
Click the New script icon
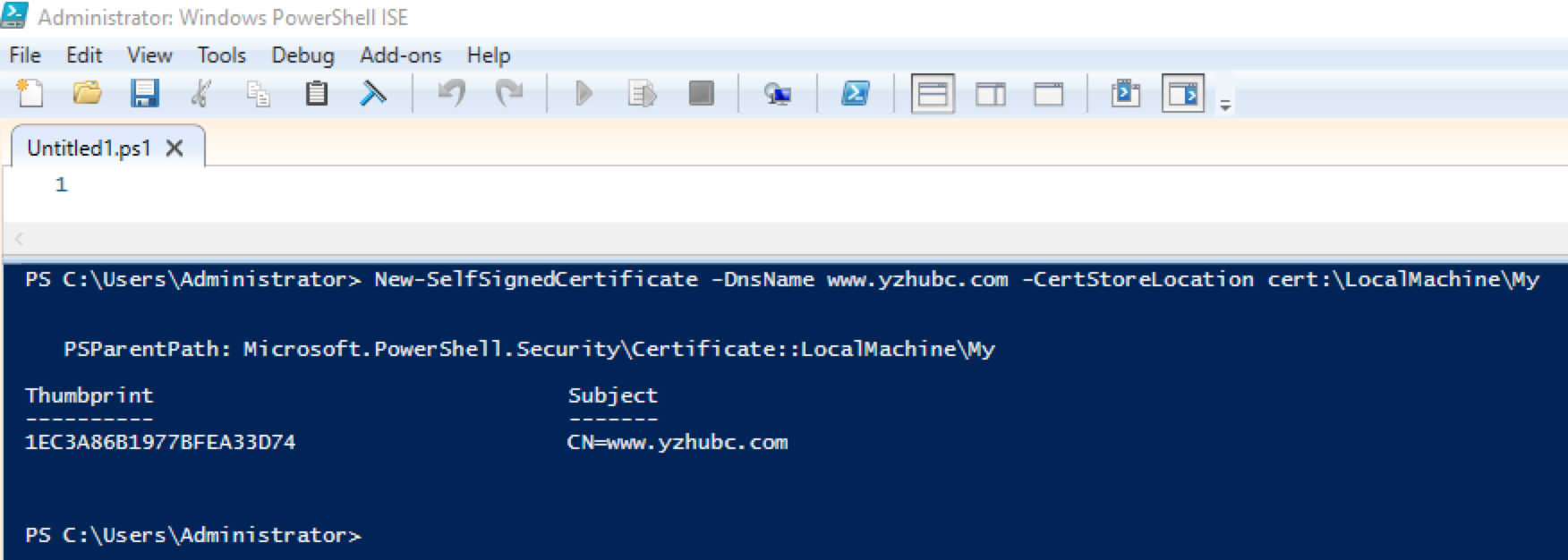[30, 93]
